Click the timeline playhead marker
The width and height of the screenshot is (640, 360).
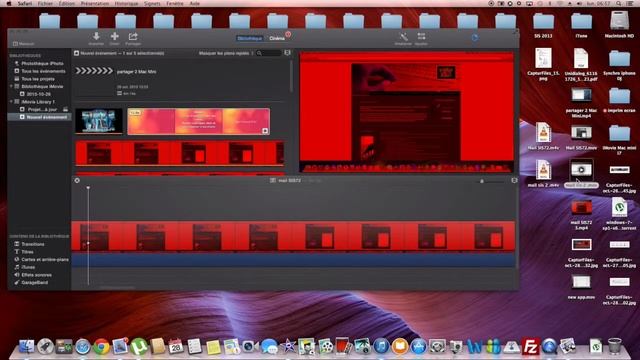(88, 188)
